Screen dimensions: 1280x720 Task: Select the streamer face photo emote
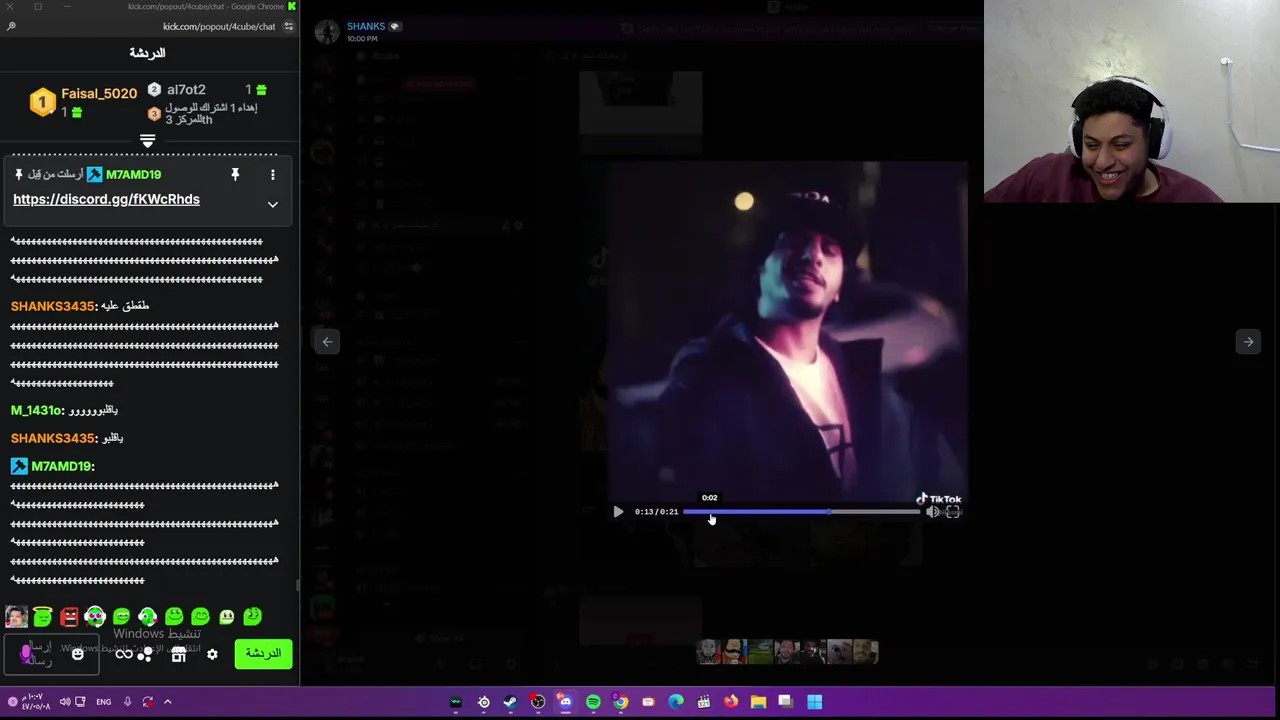click(x=16, y=617)
